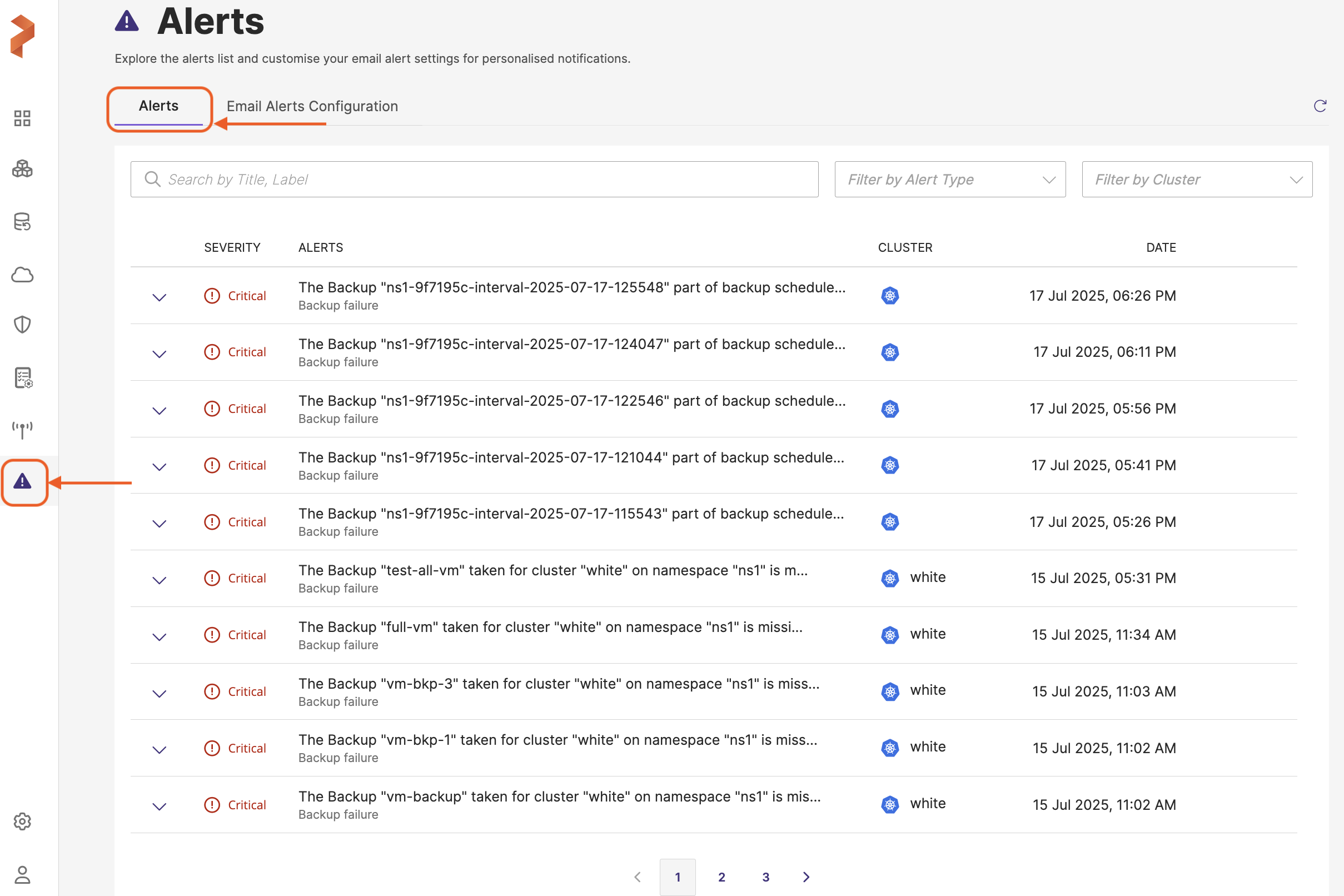Open the user profile icon
The image size is (1344, 896).
(22, 874)
